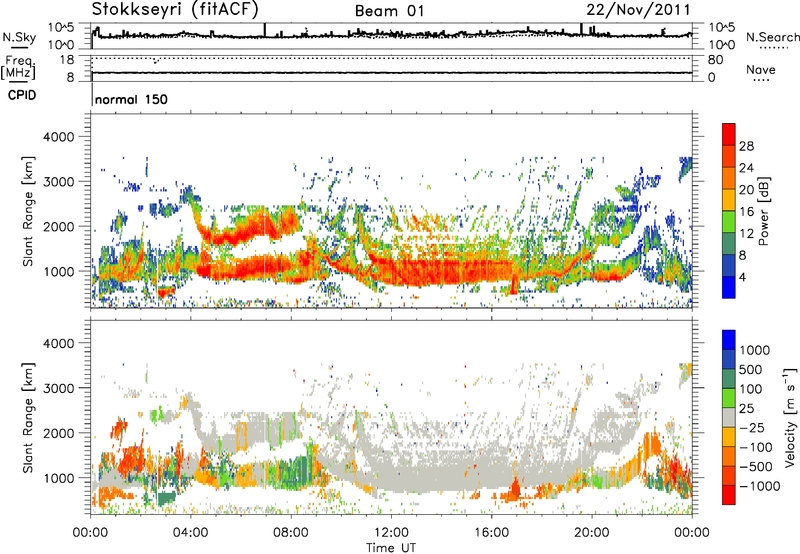Click the "Stokkseyri (fitACF)" title text

coord(175,9)
